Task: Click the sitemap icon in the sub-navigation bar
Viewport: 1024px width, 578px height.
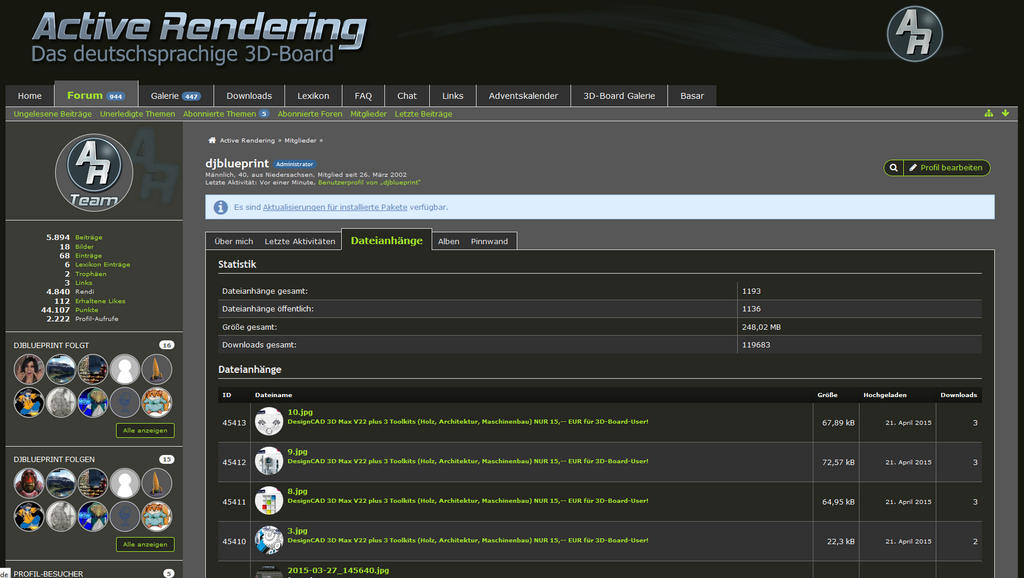Action: [x=989, y=114]
